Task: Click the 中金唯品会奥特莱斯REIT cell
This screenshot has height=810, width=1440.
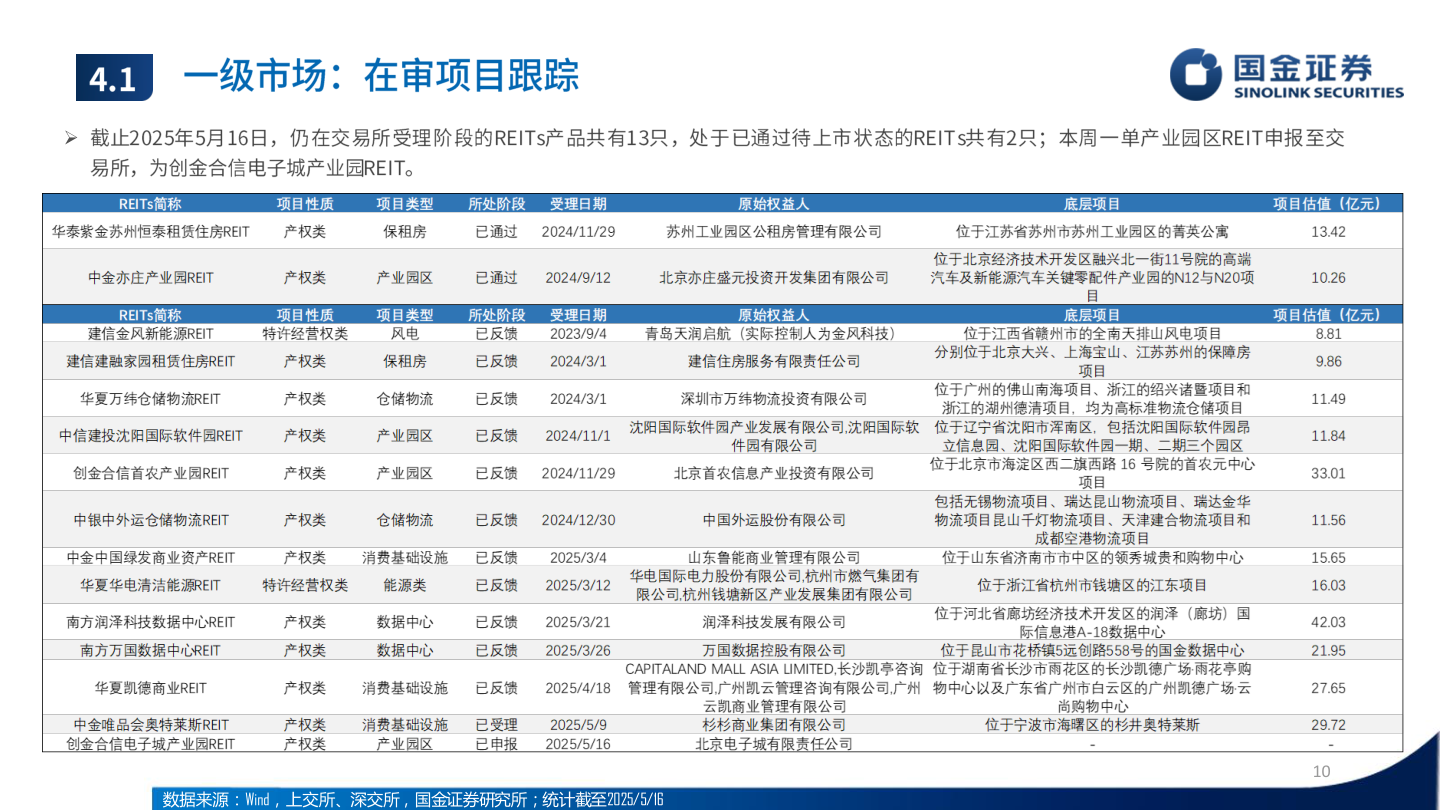Action: coord(151,725)
